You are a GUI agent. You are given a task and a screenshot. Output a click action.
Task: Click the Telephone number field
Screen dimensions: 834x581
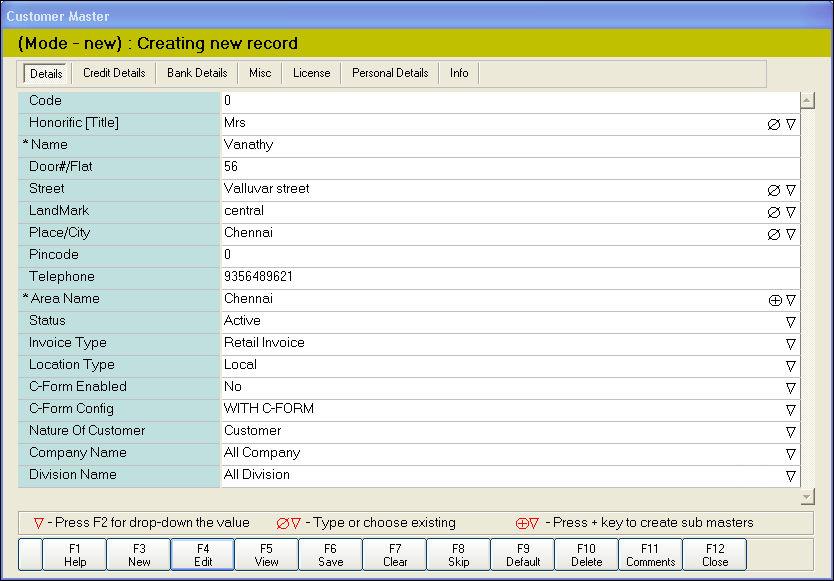click(x=510, y=277)
